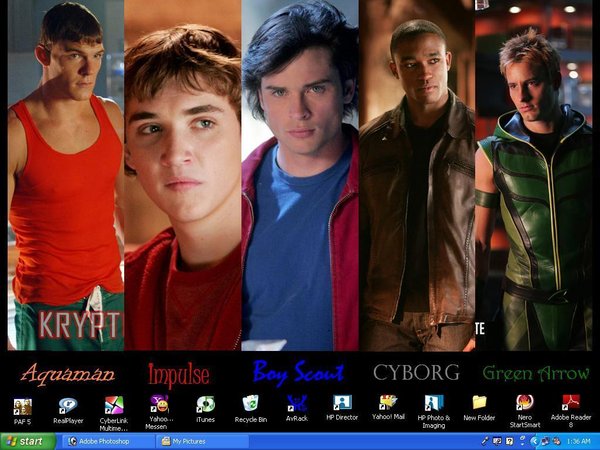
Task: Open the PAF 5 desktop shortcut
Action: pyautogui.click(x=23, y=407)
